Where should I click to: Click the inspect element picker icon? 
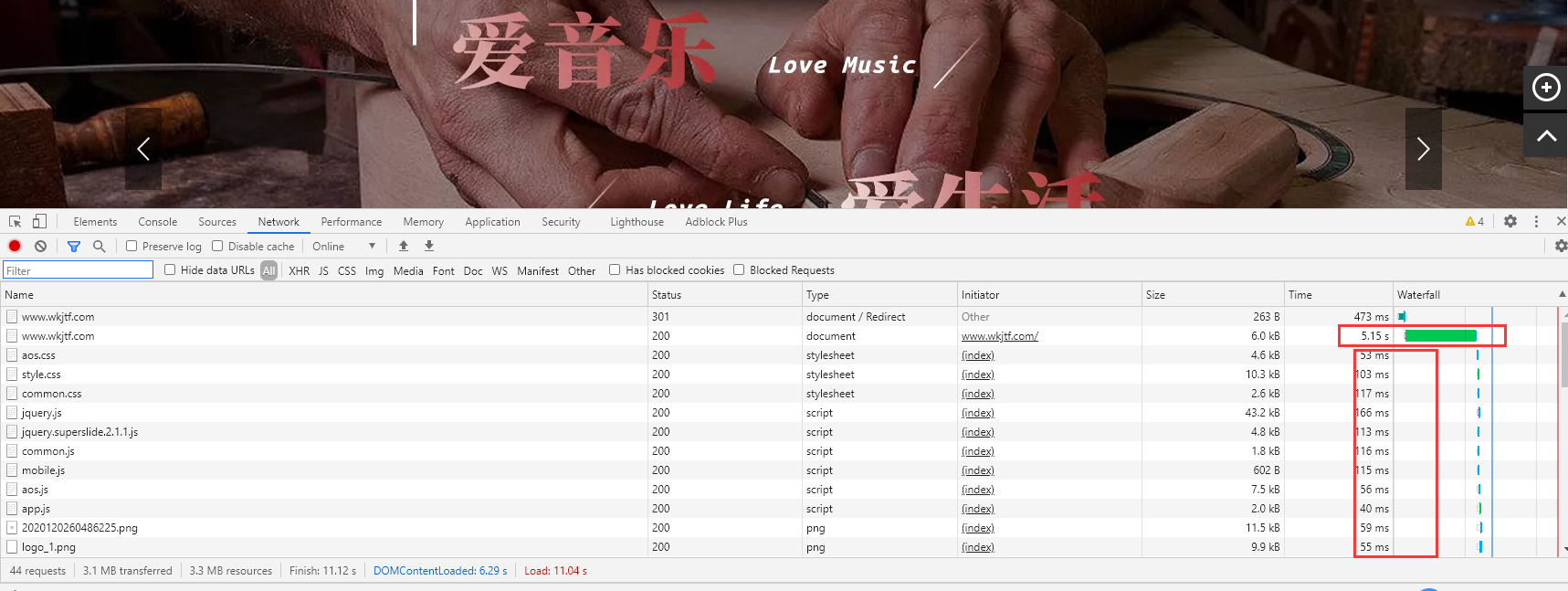click(x=15, y=222)
